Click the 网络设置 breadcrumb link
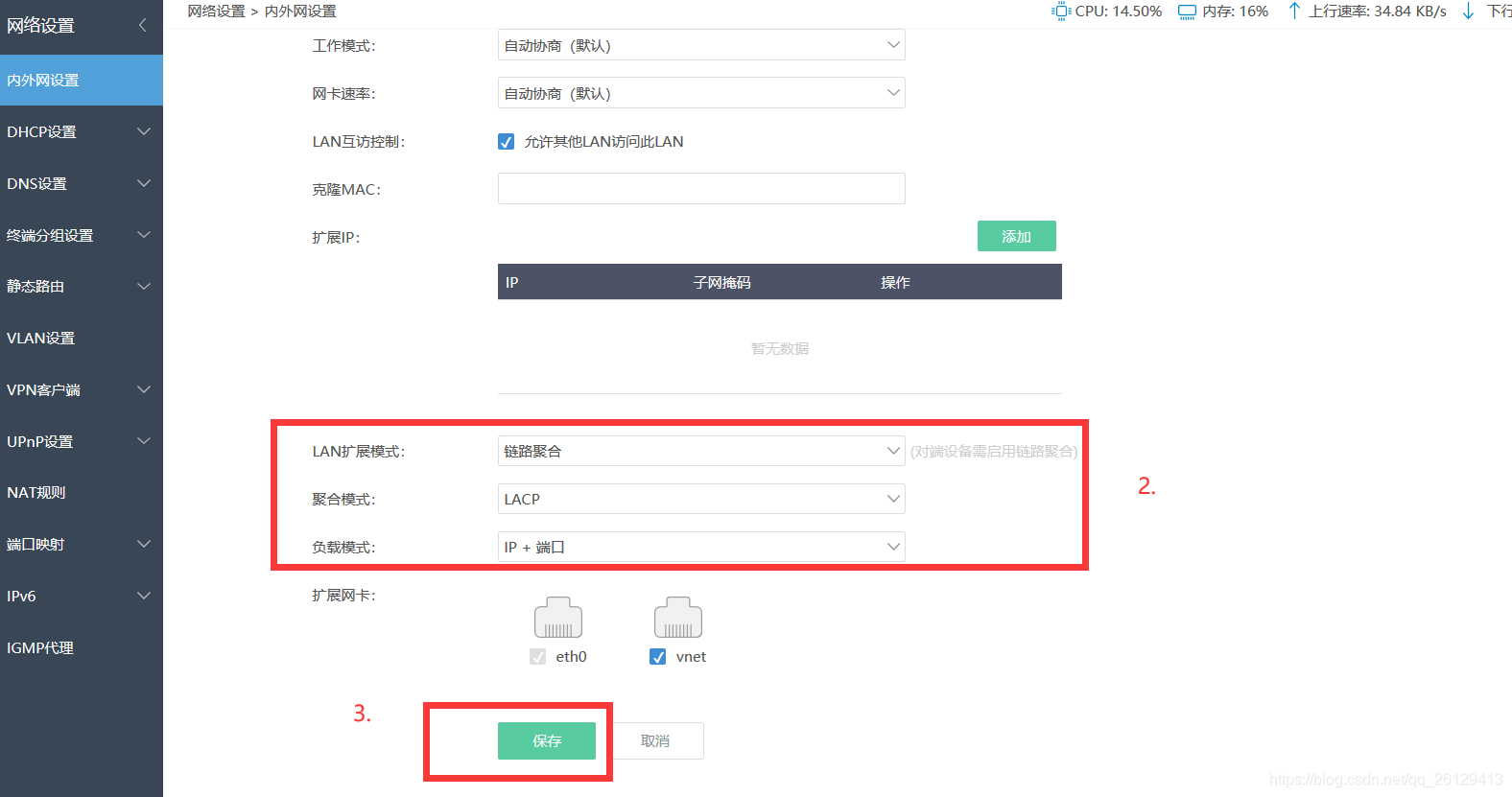This screenshot has width=1512, height=797. coord(216,12)
